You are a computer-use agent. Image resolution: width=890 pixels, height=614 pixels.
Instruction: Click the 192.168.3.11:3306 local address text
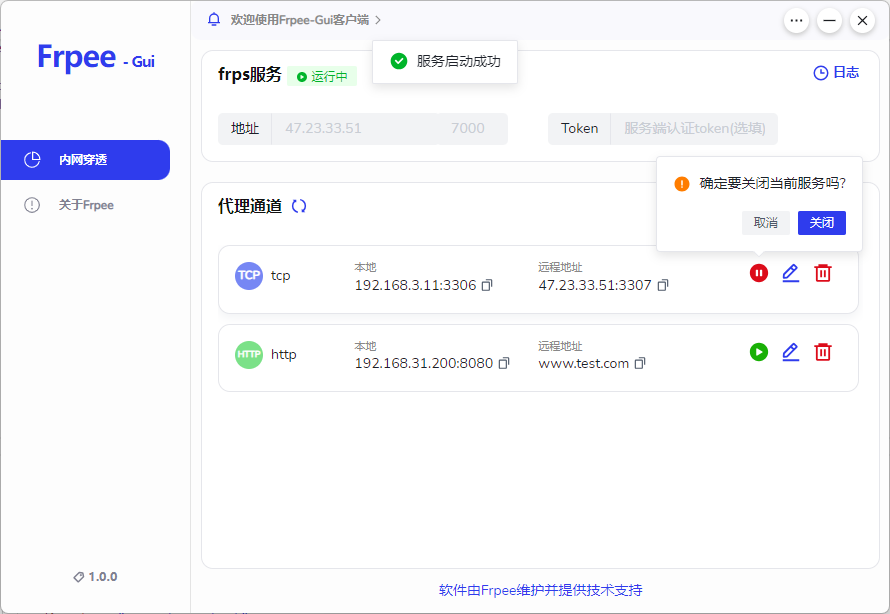click(x=415, y=285)
